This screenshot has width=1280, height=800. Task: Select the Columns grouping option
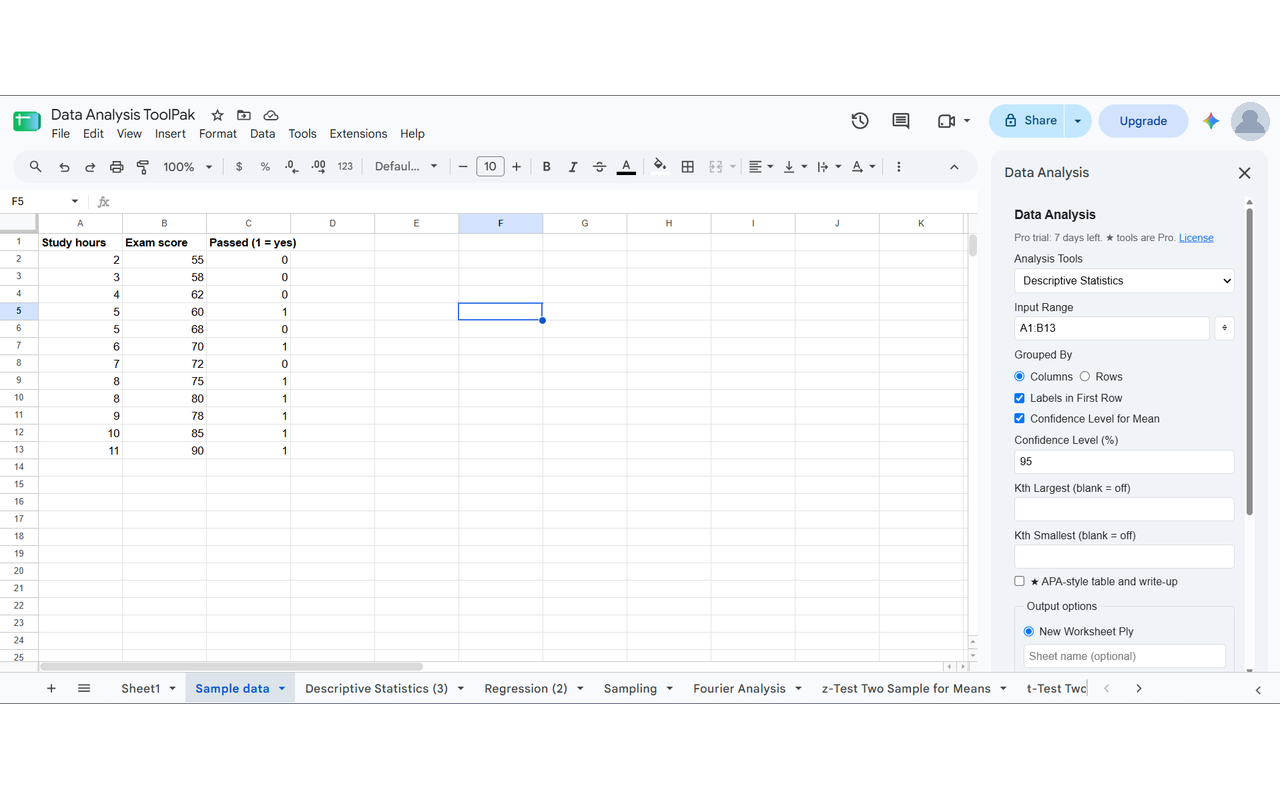[1019, 377]
